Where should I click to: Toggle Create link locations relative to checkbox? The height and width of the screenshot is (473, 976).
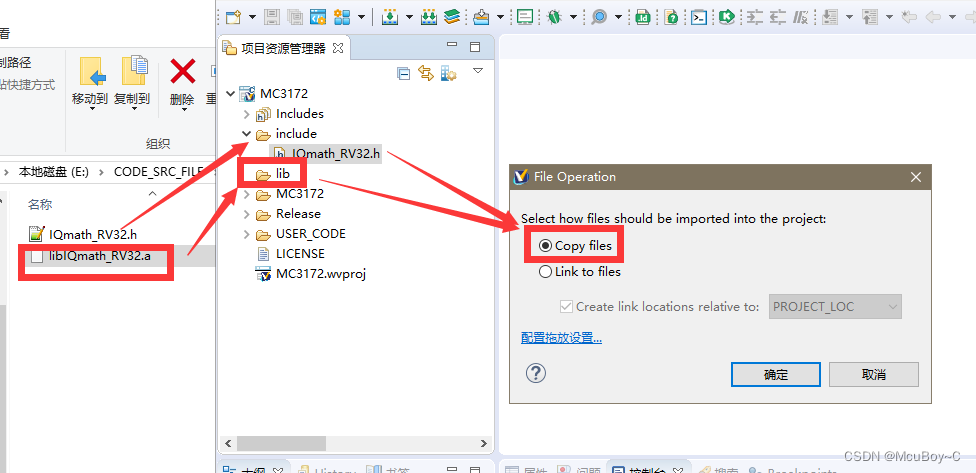(567, 307)
